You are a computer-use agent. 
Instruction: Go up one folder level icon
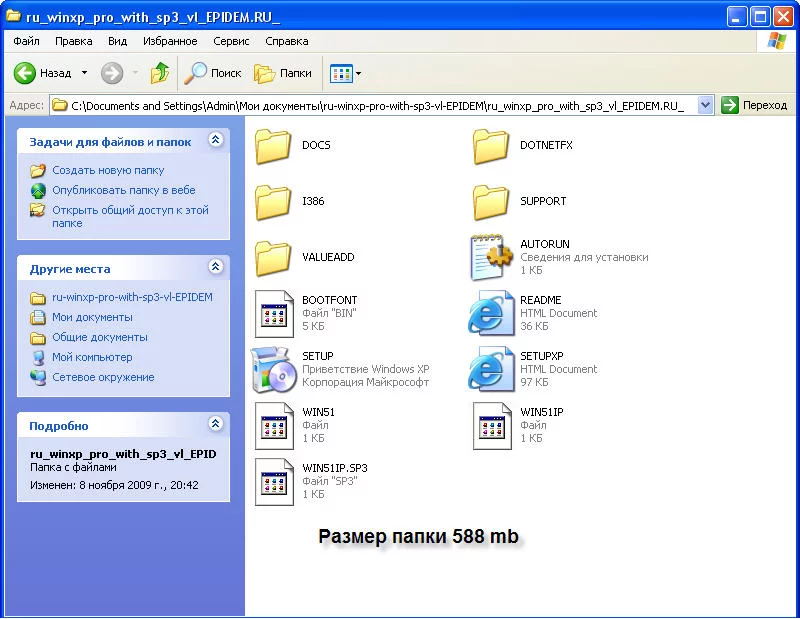tap(160, 73)
